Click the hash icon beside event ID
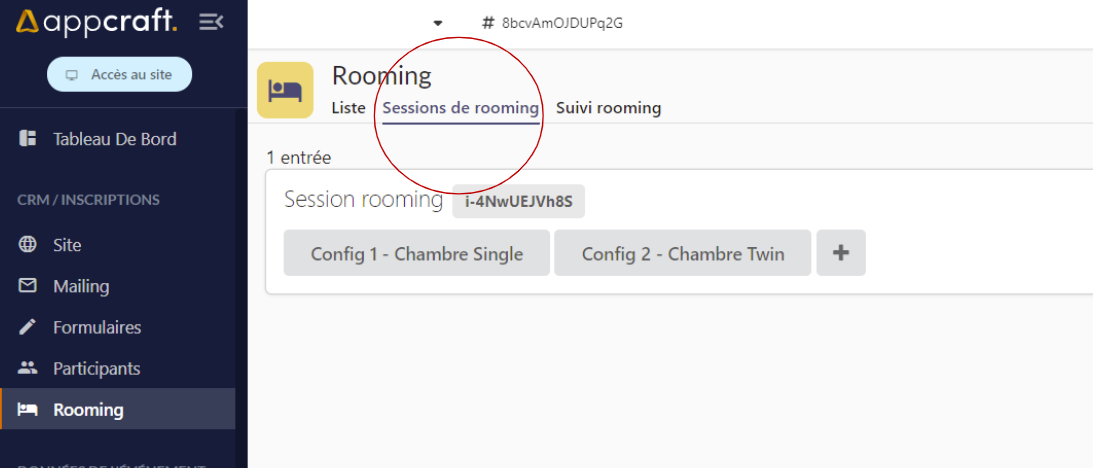1093x468 pixels. (x=488, y=22)
